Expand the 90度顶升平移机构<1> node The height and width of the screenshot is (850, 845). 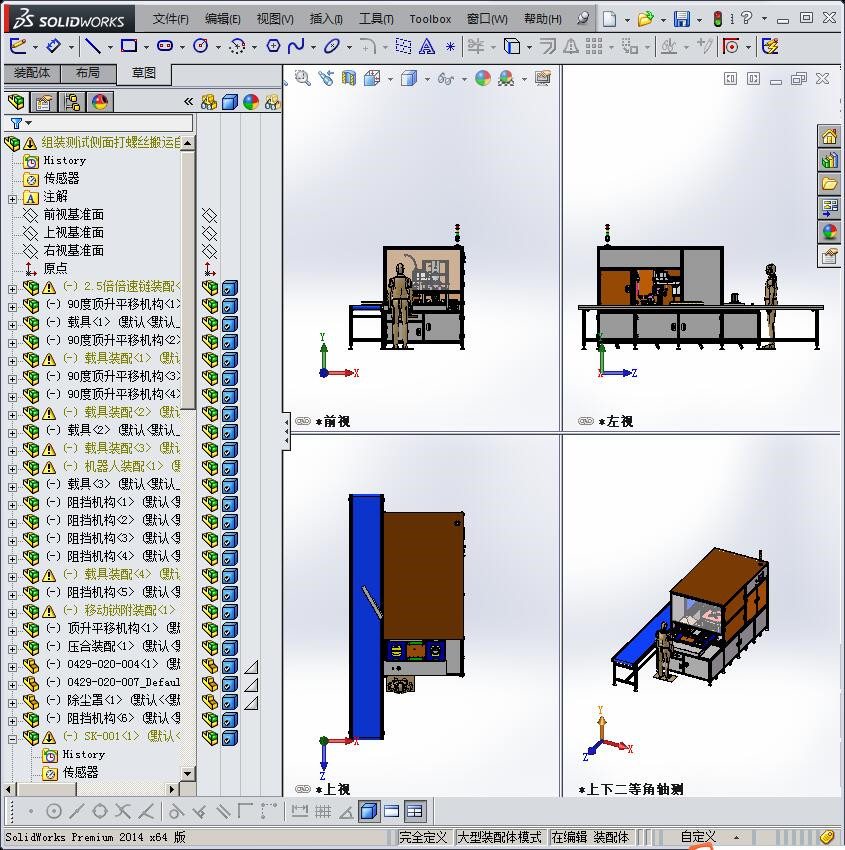tap(12, 307)
